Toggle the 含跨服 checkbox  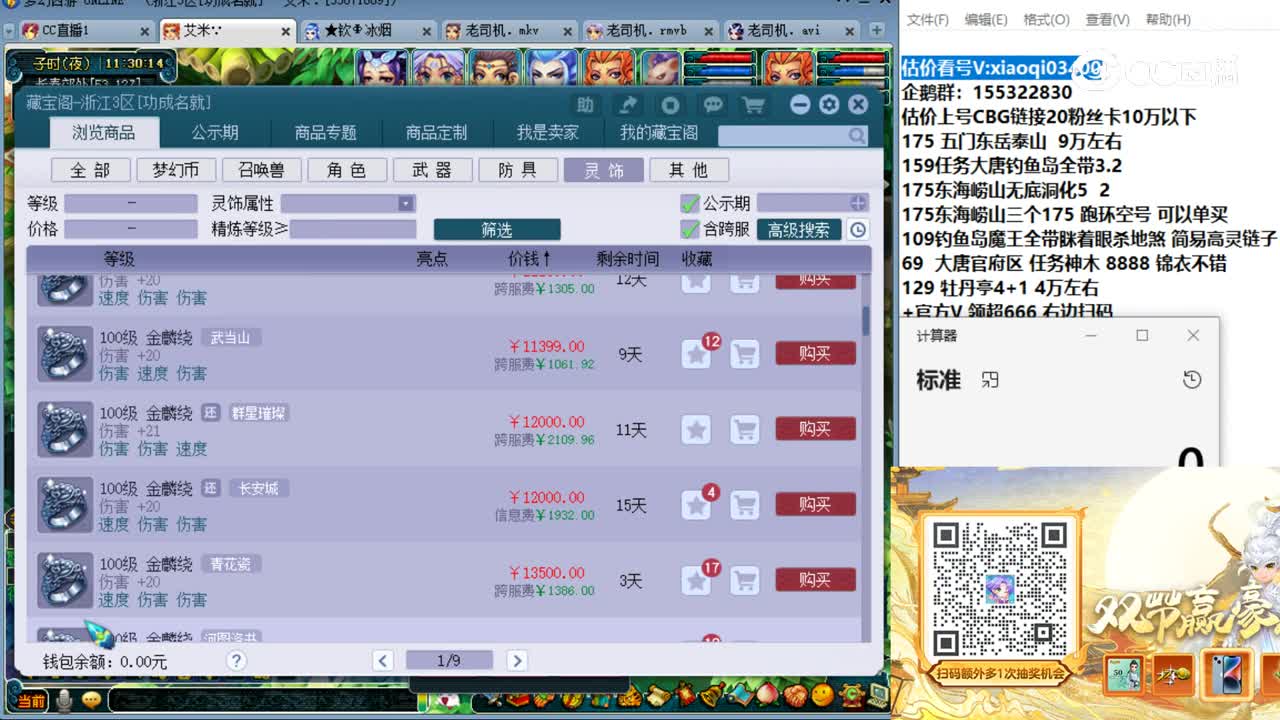689,229
